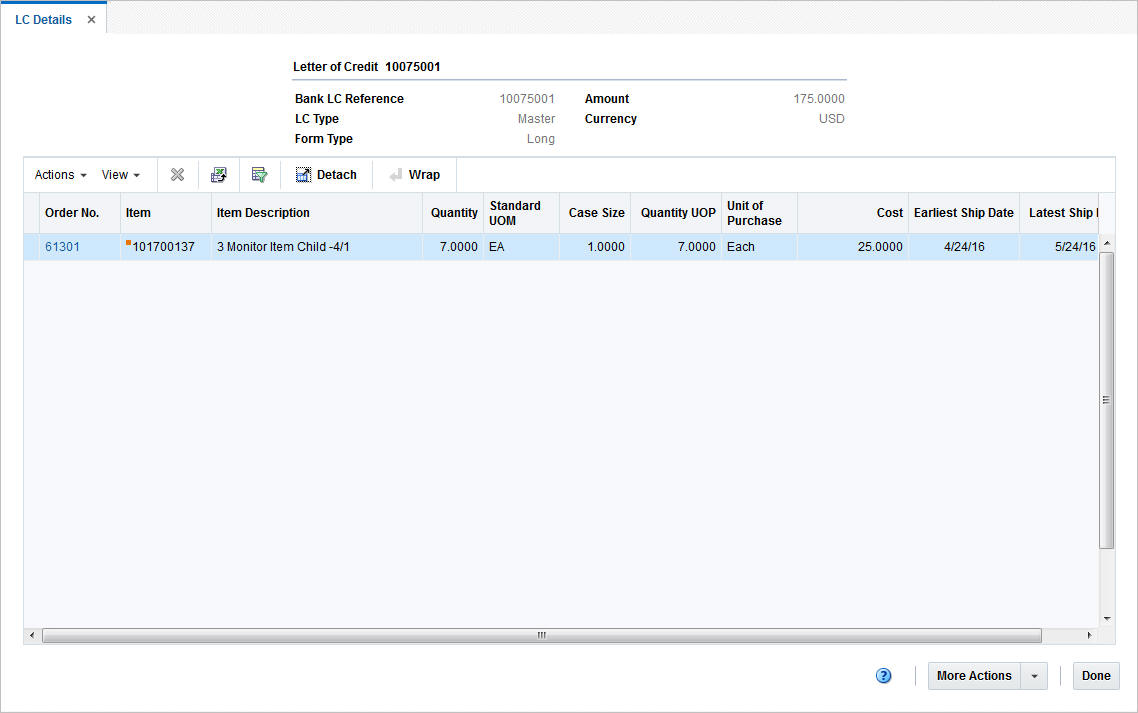The image size is (1138, 713).
Task: Click the Standard UOM column header
Action: [521, 213]
